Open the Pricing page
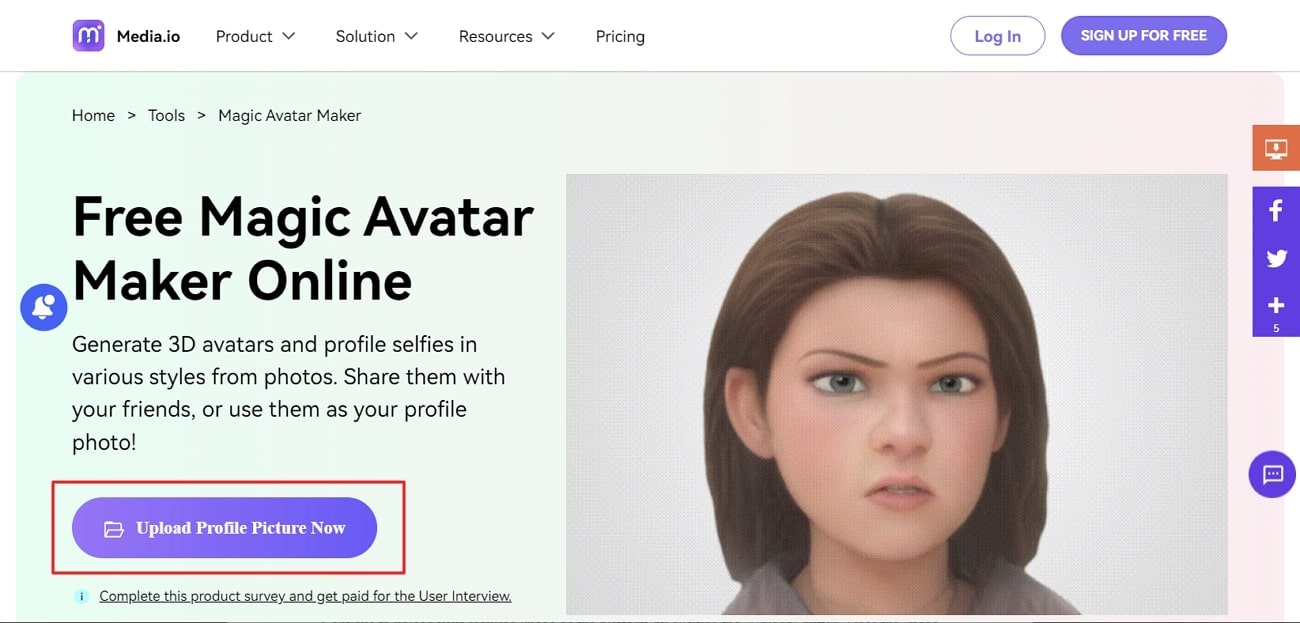The image size is (1300, 623). (620, 36)
